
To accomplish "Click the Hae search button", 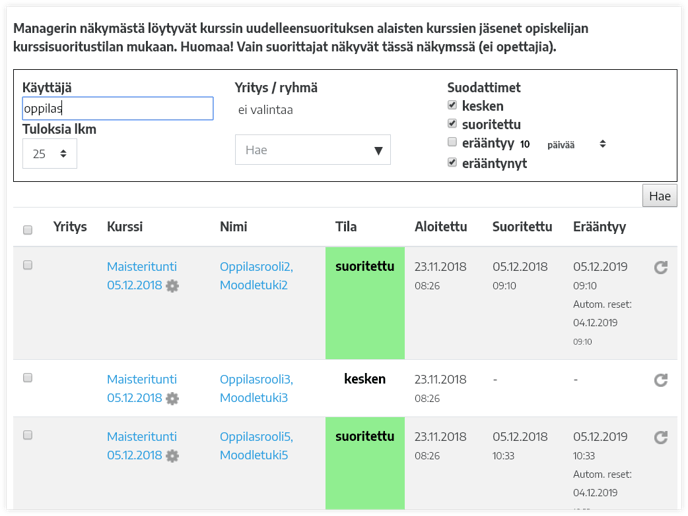I will click(659, 196).
